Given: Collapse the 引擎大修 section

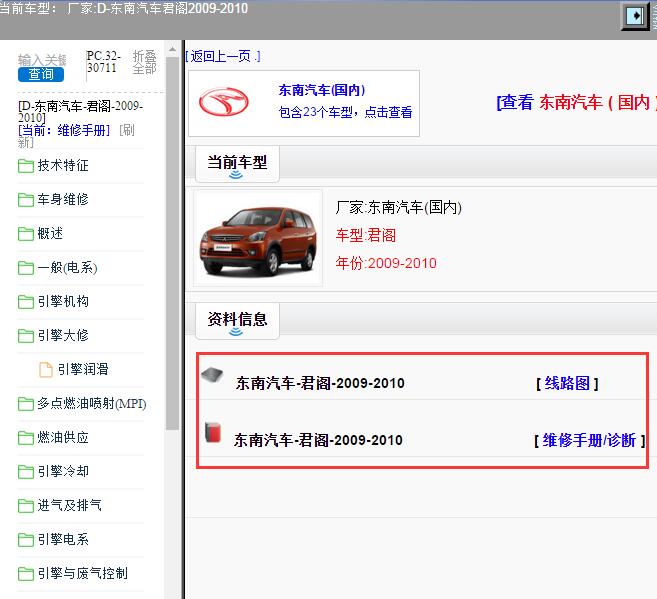Looking at the screenshot, I should tap(63, 335).
